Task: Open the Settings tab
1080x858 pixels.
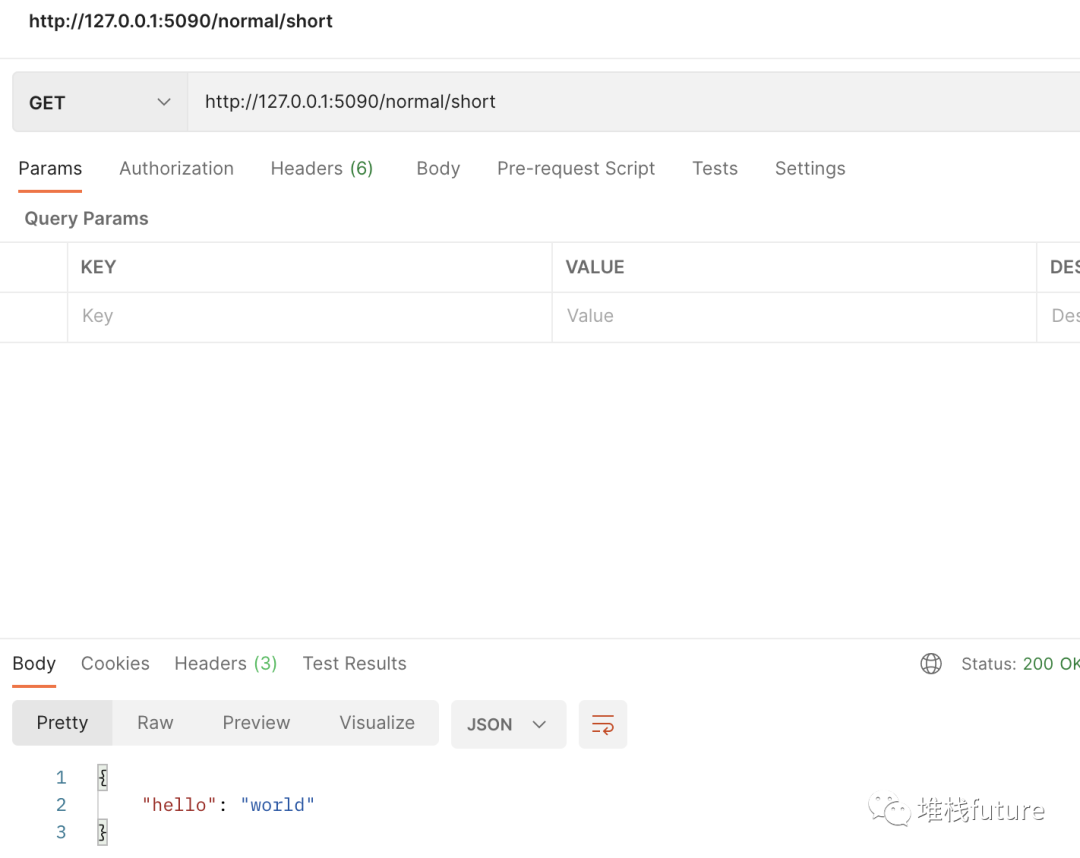Action: (810, 168)
